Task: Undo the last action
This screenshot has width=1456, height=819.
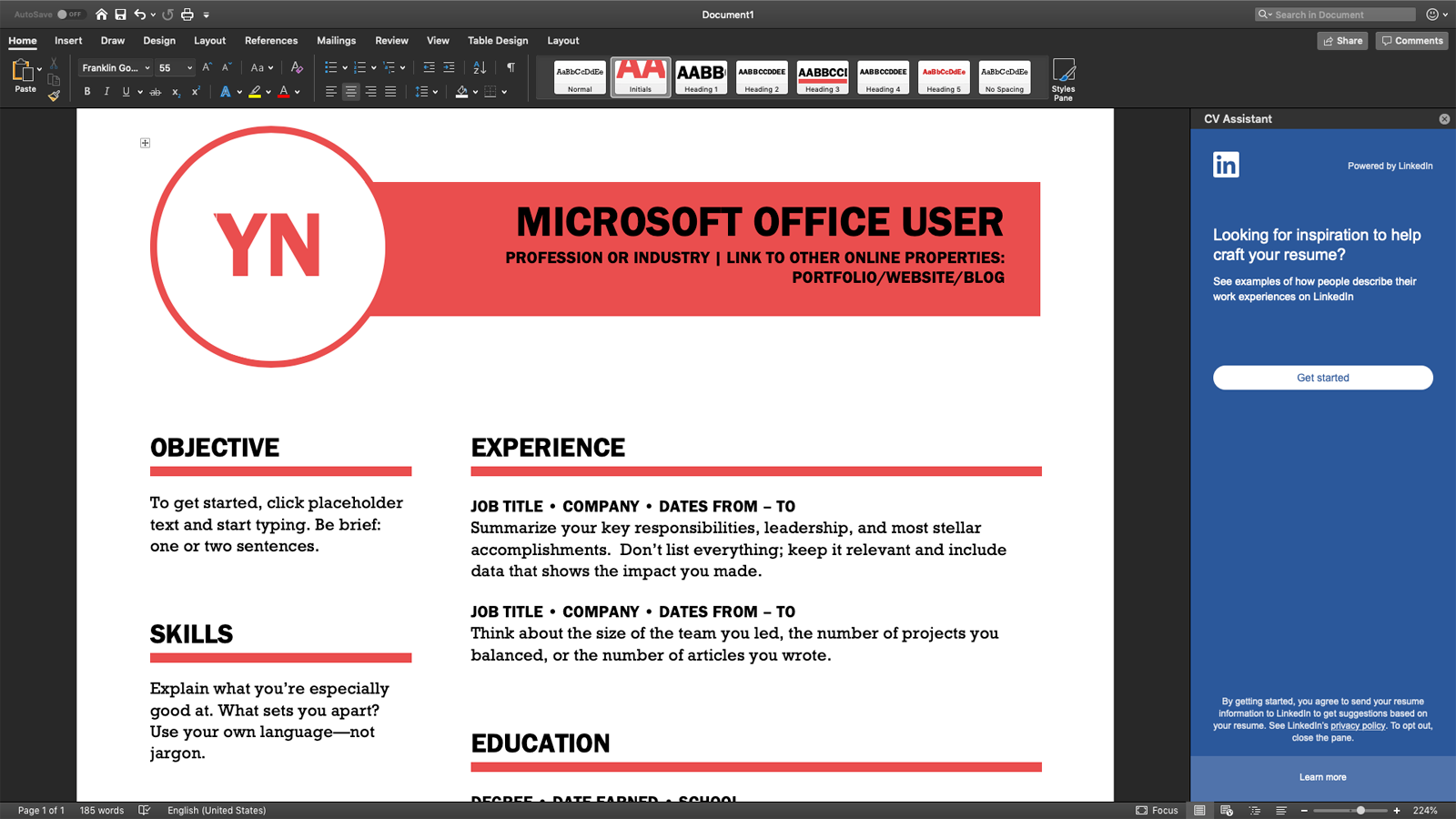Action: (139, 15)
